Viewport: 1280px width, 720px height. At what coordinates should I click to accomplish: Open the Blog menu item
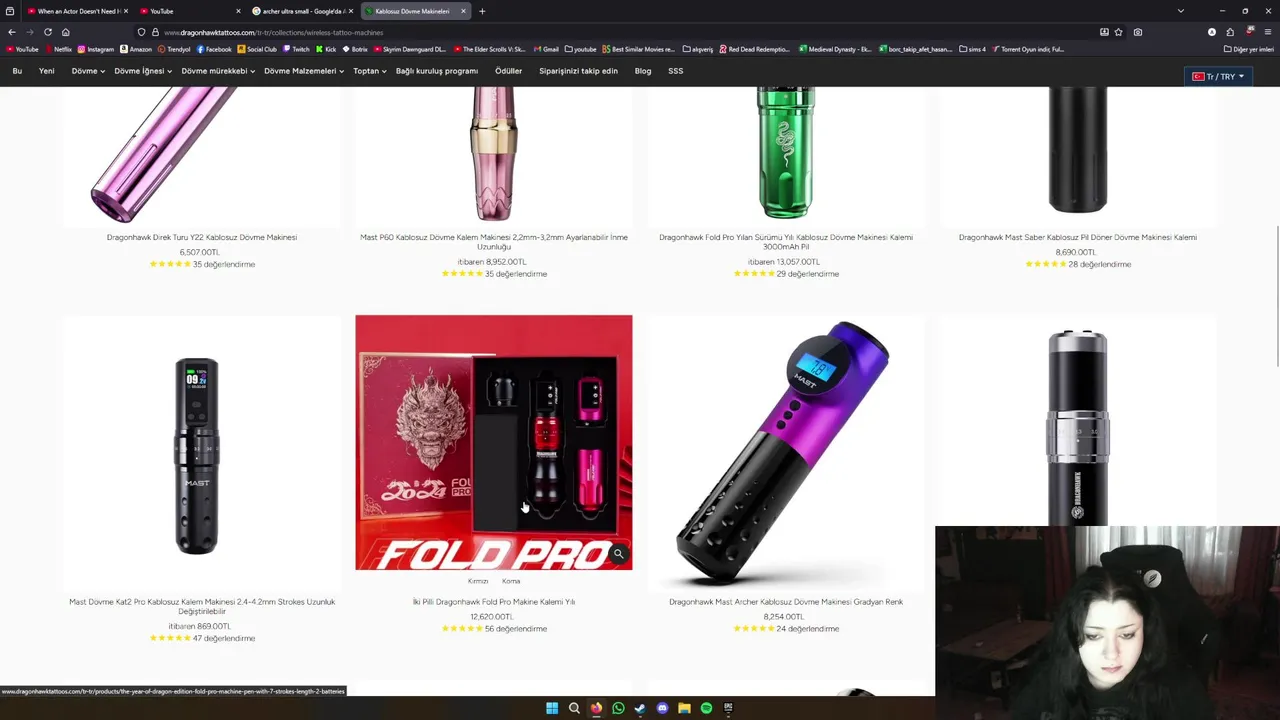[643, 71]
